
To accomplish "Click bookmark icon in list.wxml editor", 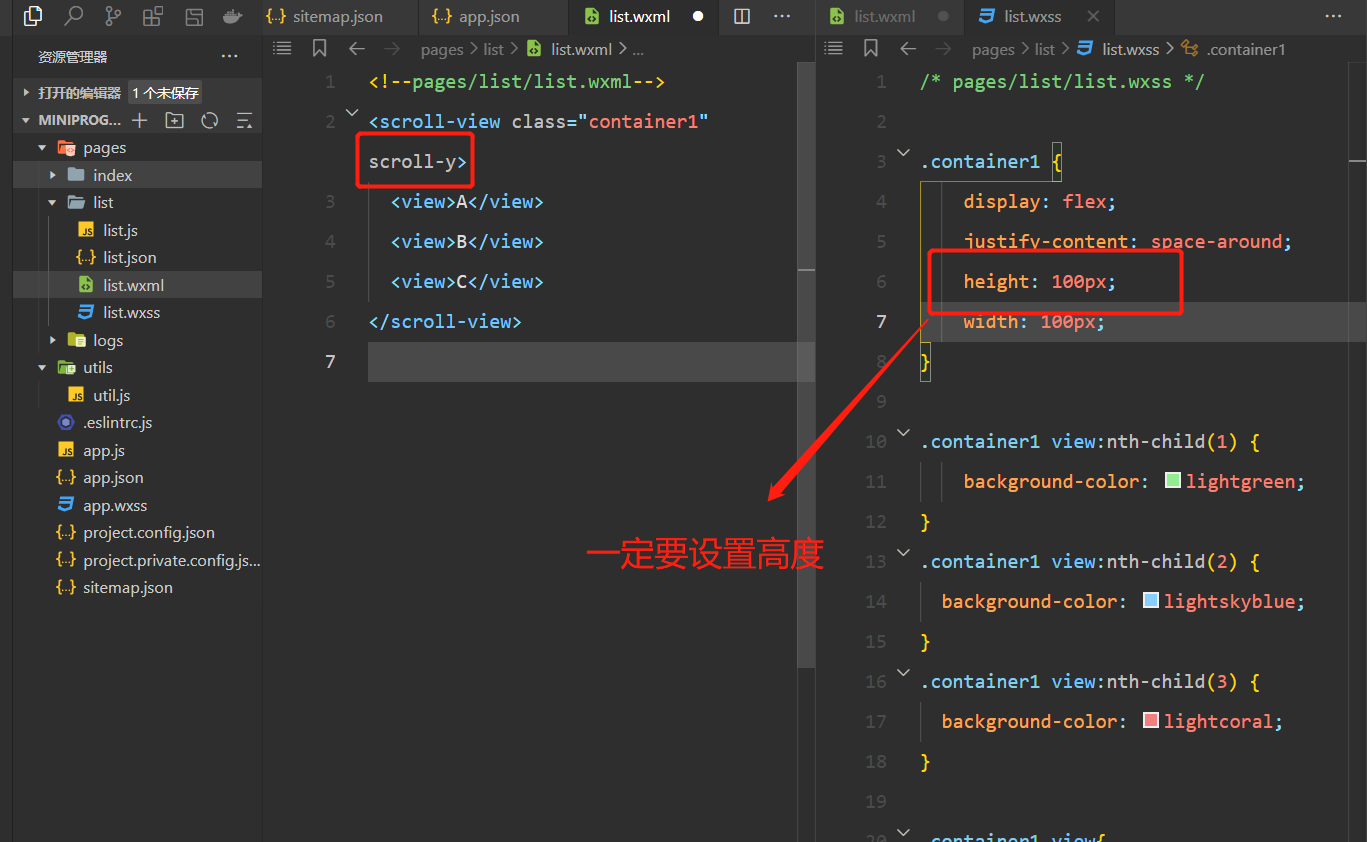I will [x=319, y=48].
